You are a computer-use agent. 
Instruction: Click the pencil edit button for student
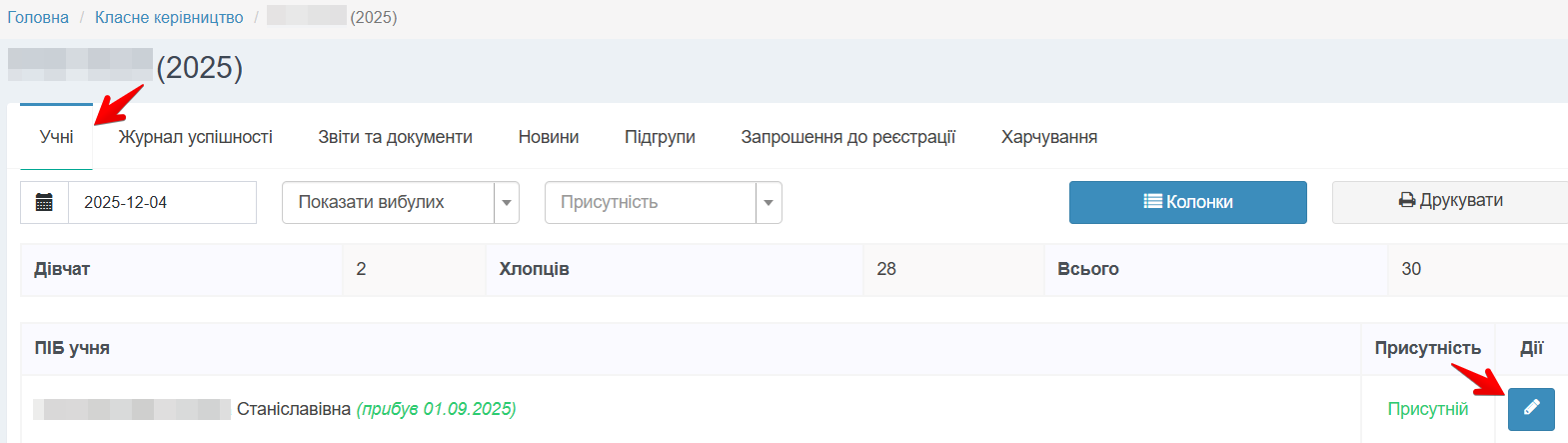(x=1530, y=409)
